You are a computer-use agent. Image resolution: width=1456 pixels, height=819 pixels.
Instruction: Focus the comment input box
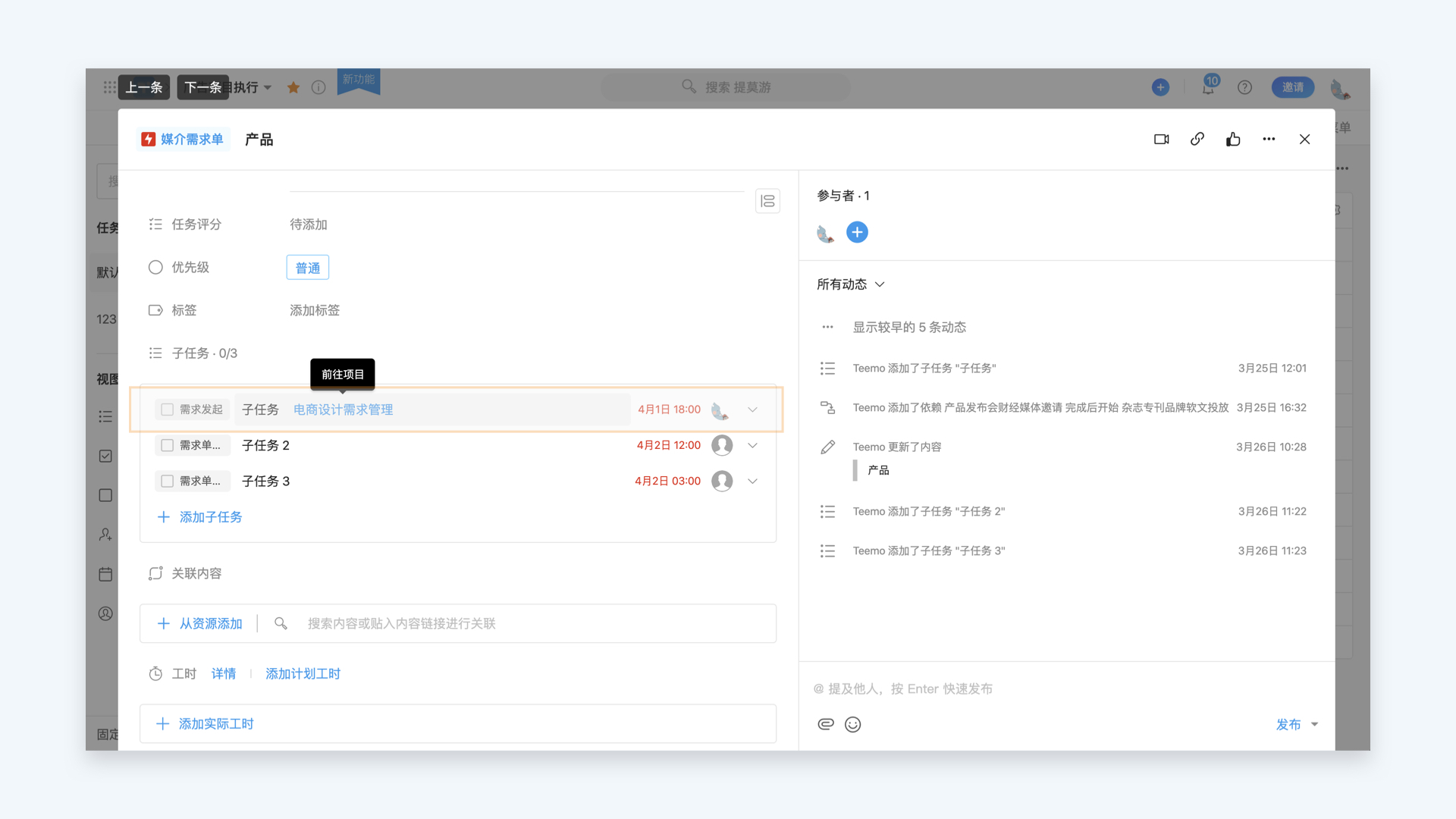1066,689
